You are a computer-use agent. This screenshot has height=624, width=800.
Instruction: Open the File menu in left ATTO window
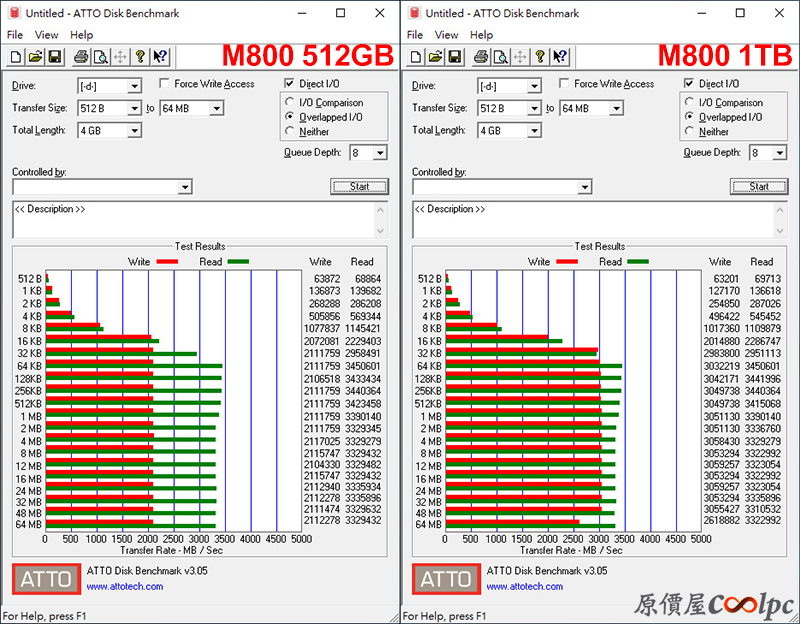[15, 35]
